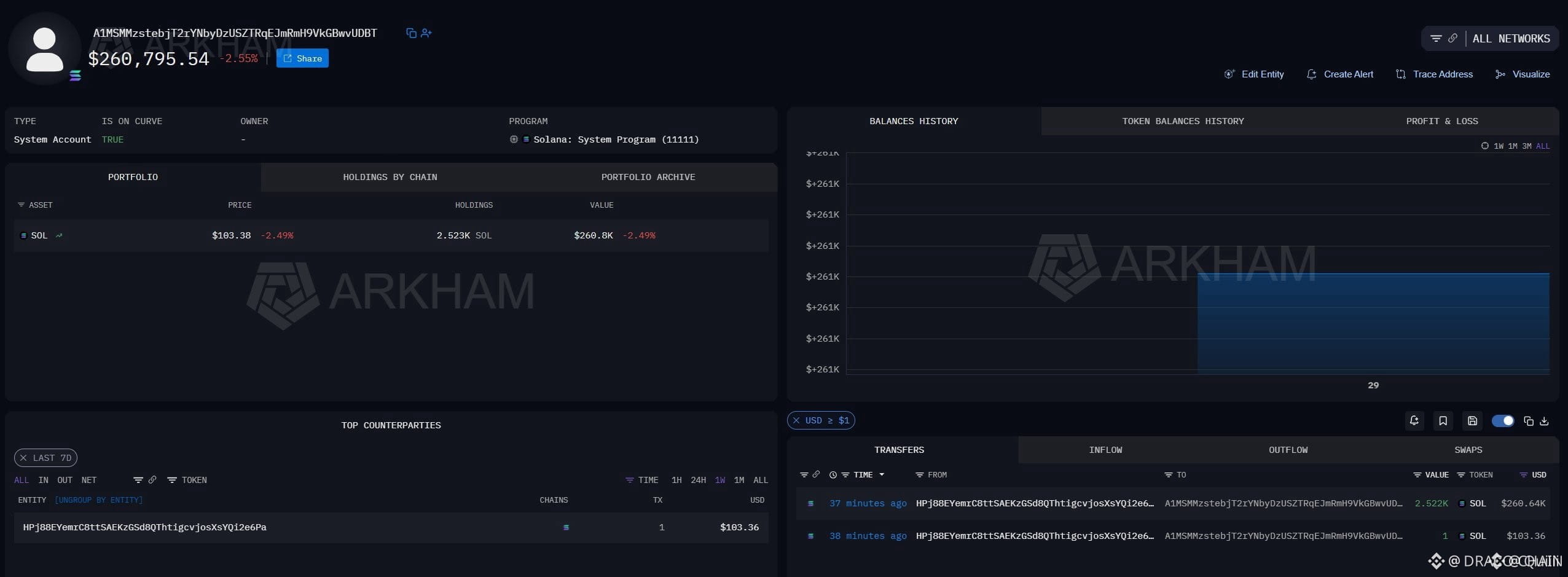The height and width of the screenshot is (577, 1568).
Task: Switch to the SWAPS tab
Action: pyautogui.click(x=1468, y=450)
